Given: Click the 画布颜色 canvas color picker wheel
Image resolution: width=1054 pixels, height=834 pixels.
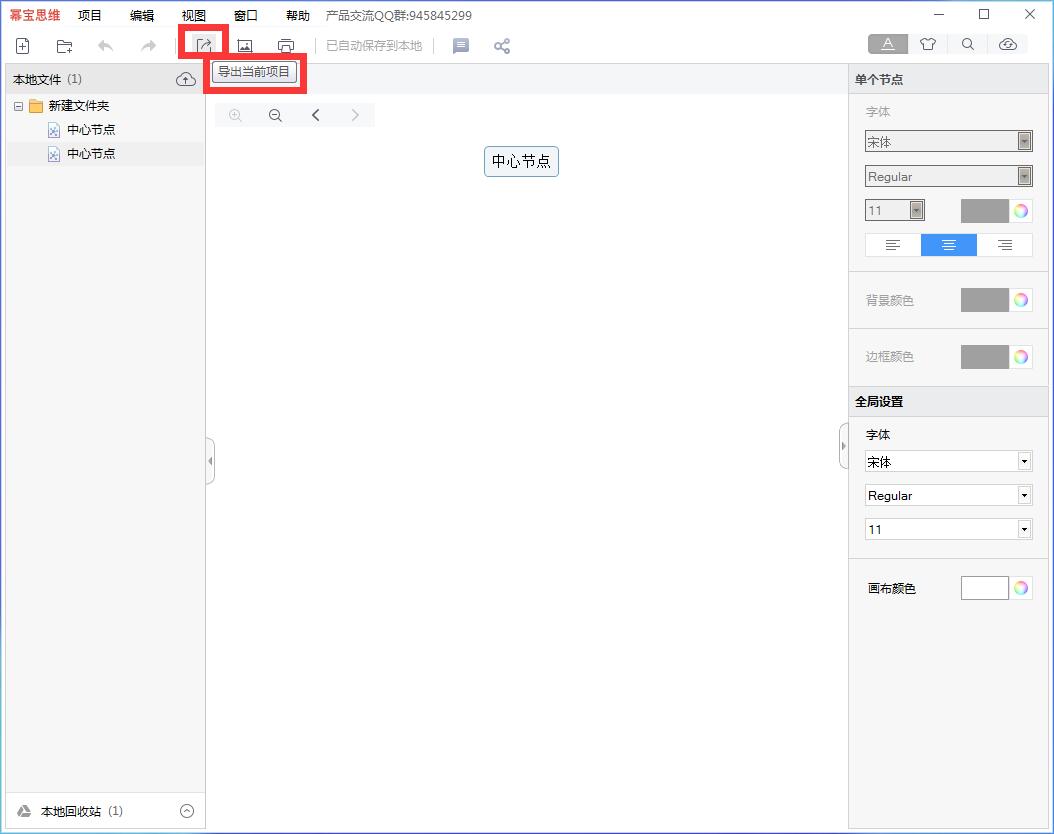Looking at the screenshot, I should (x=1020, y=588).
